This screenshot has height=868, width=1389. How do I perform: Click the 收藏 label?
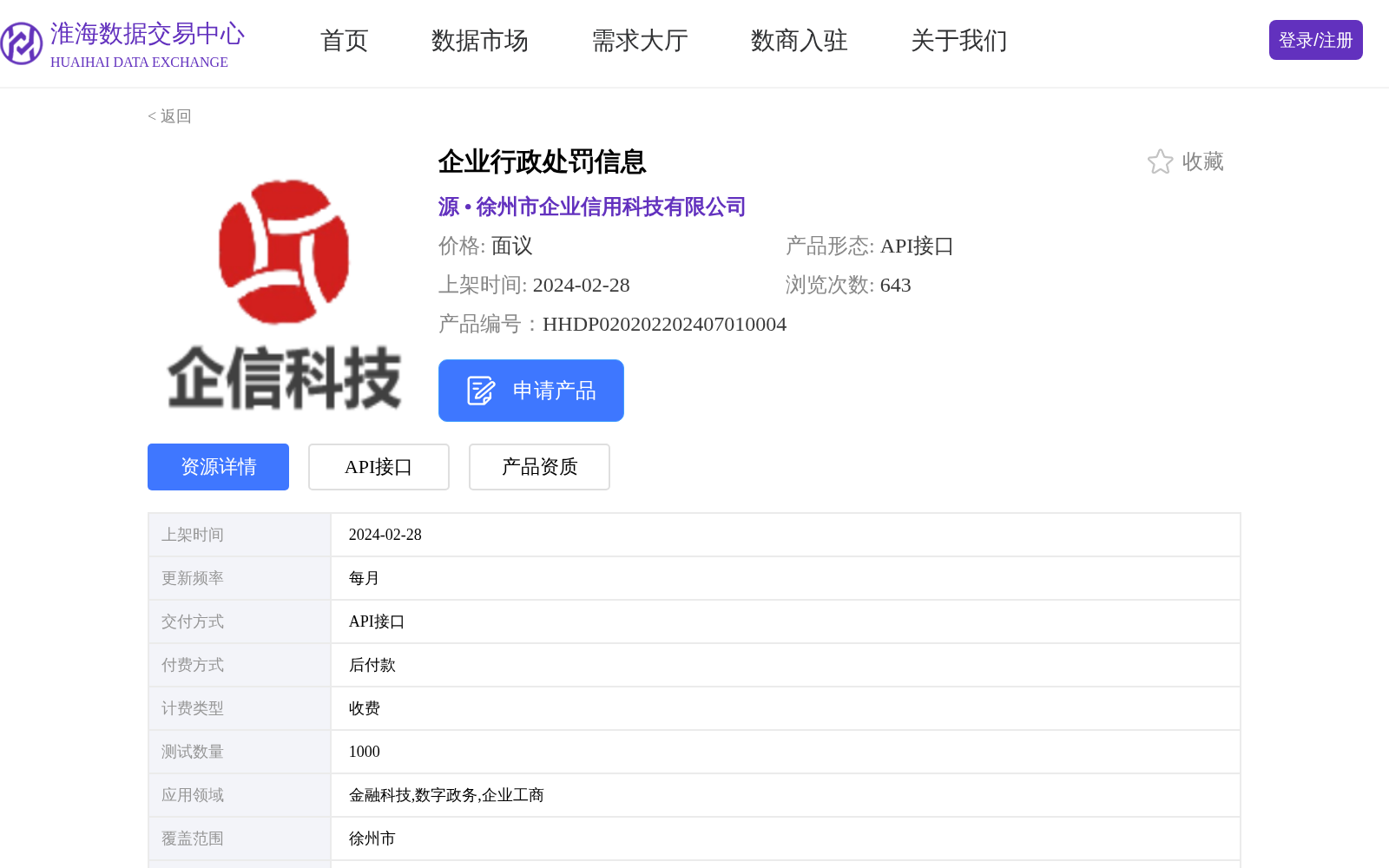pyautogui.click(x=1203, y=161)
